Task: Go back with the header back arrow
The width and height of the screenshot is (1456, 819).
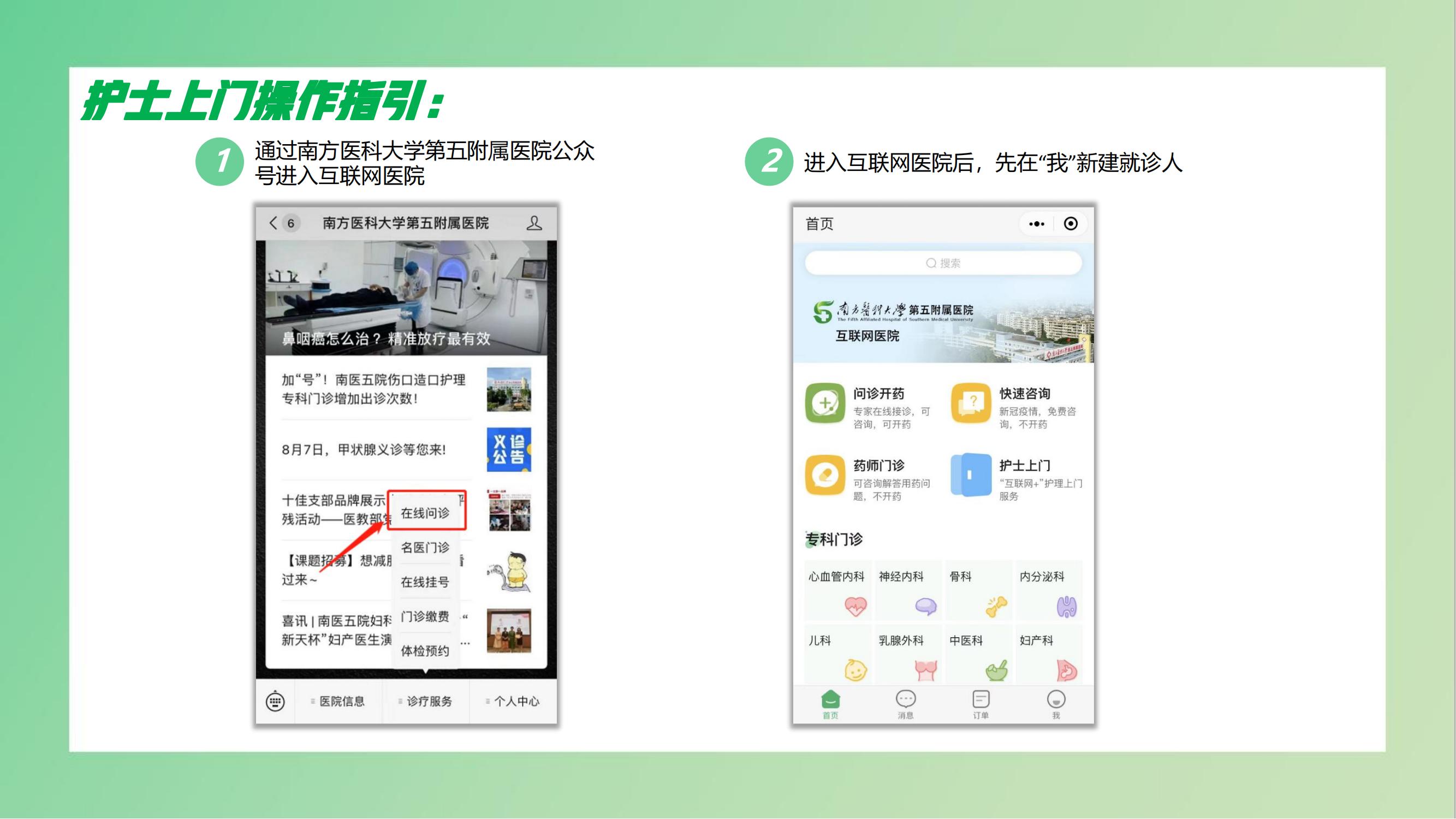Action: pyautogui.click(x=274, y=223)
